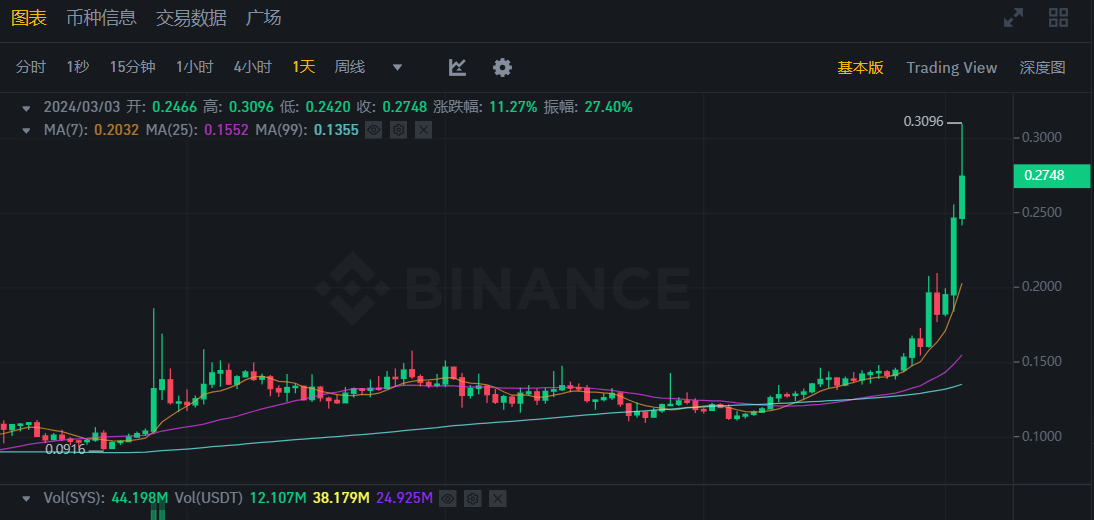Switch to 基本版 chart mode

860,67
